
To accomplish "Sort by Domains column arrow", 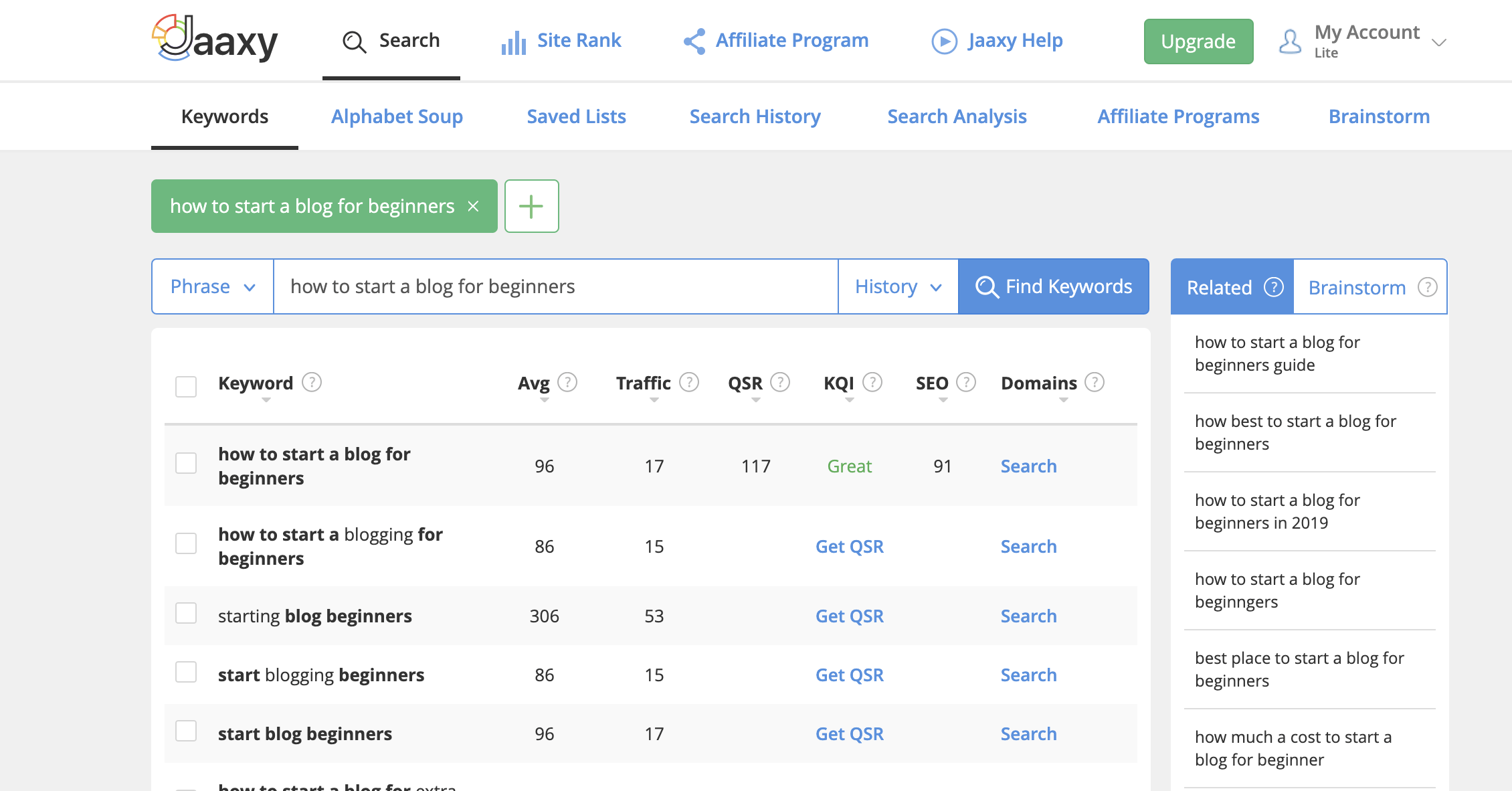I will [1064, 400].
